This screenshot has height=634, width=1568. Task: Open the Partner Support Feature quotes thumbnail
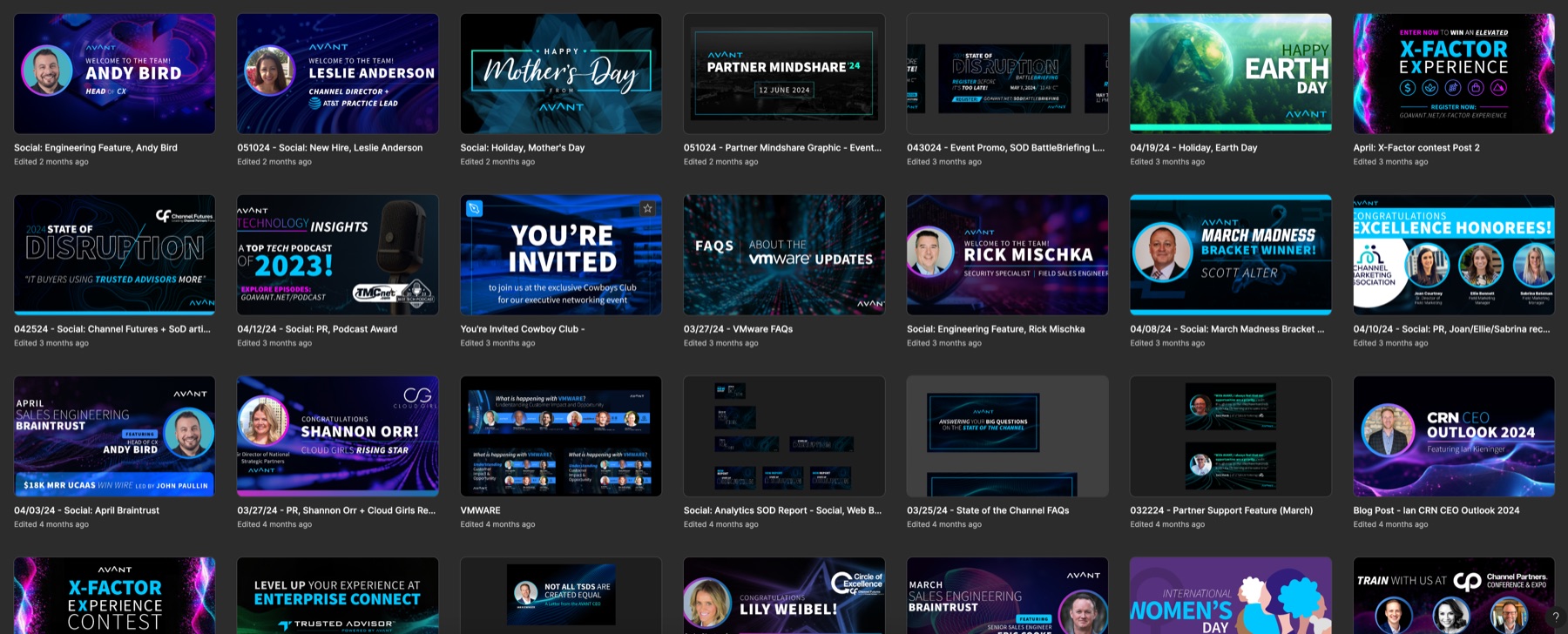click(x=1231, y=436)
